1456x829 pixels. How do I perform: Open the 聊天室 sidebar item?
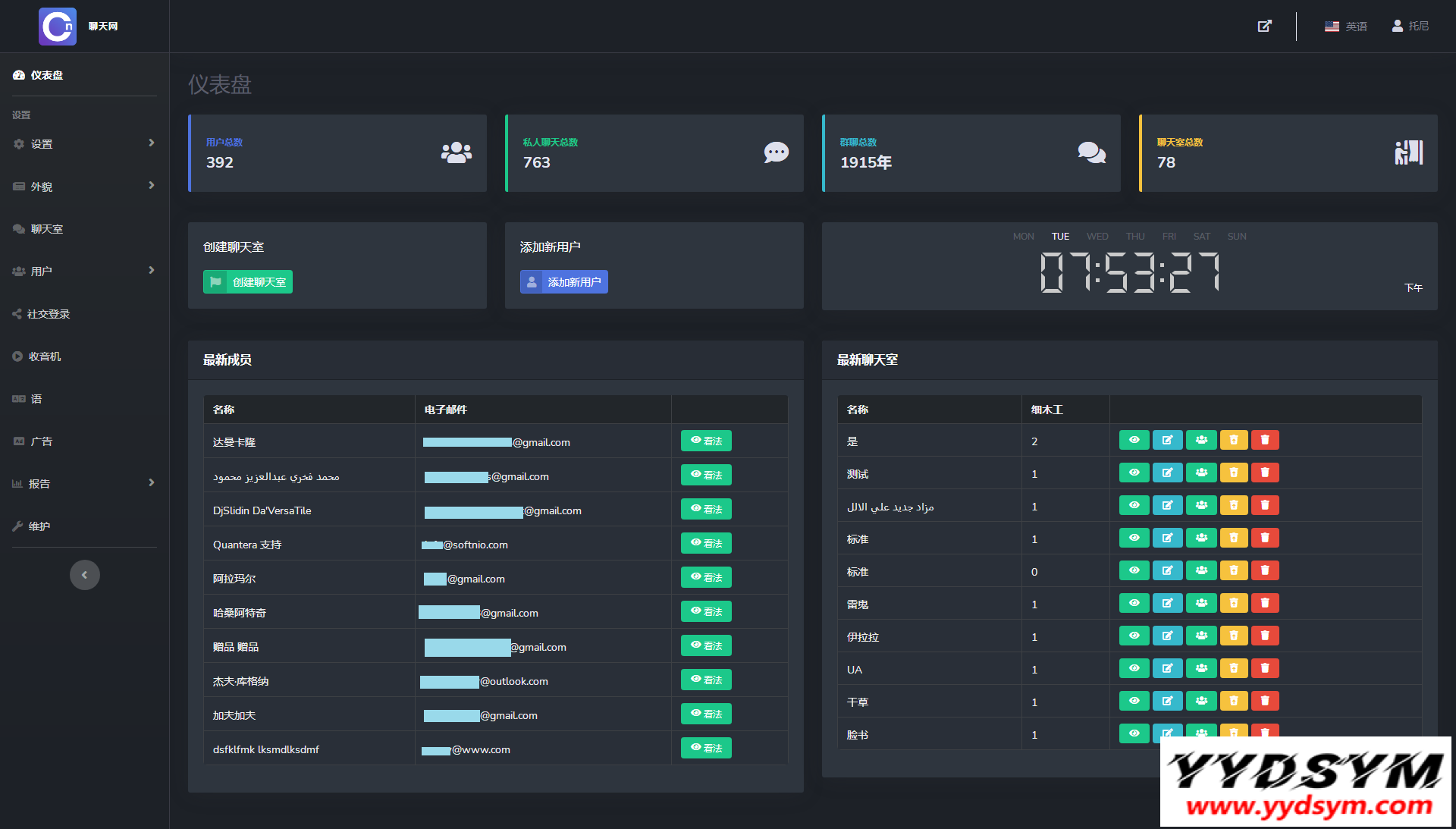pos(47,229)
